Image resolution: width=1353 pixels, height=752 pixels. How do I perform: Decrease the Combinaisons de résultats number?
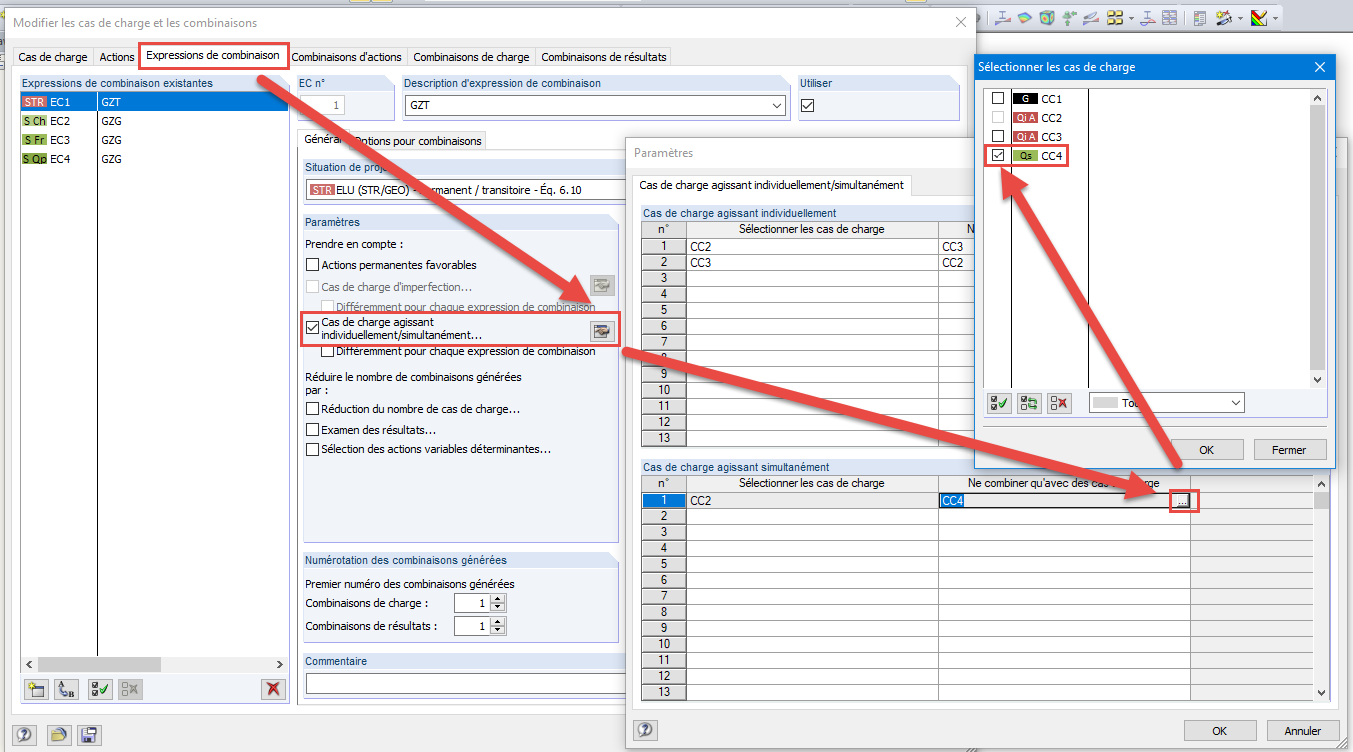498,630
